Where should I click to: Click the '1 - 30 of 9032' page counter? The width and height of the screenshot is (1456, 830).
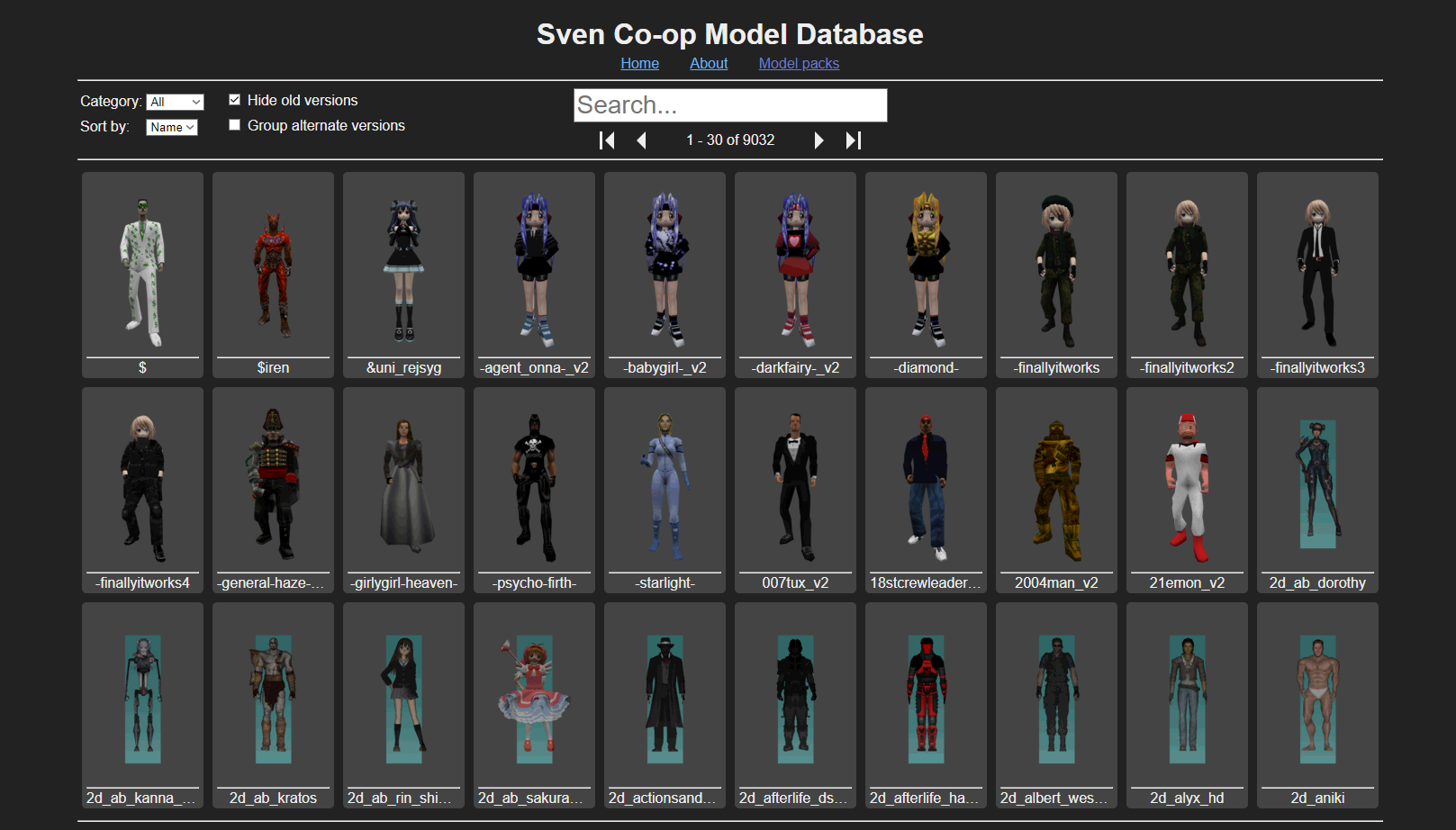click(x=730, y=140)
